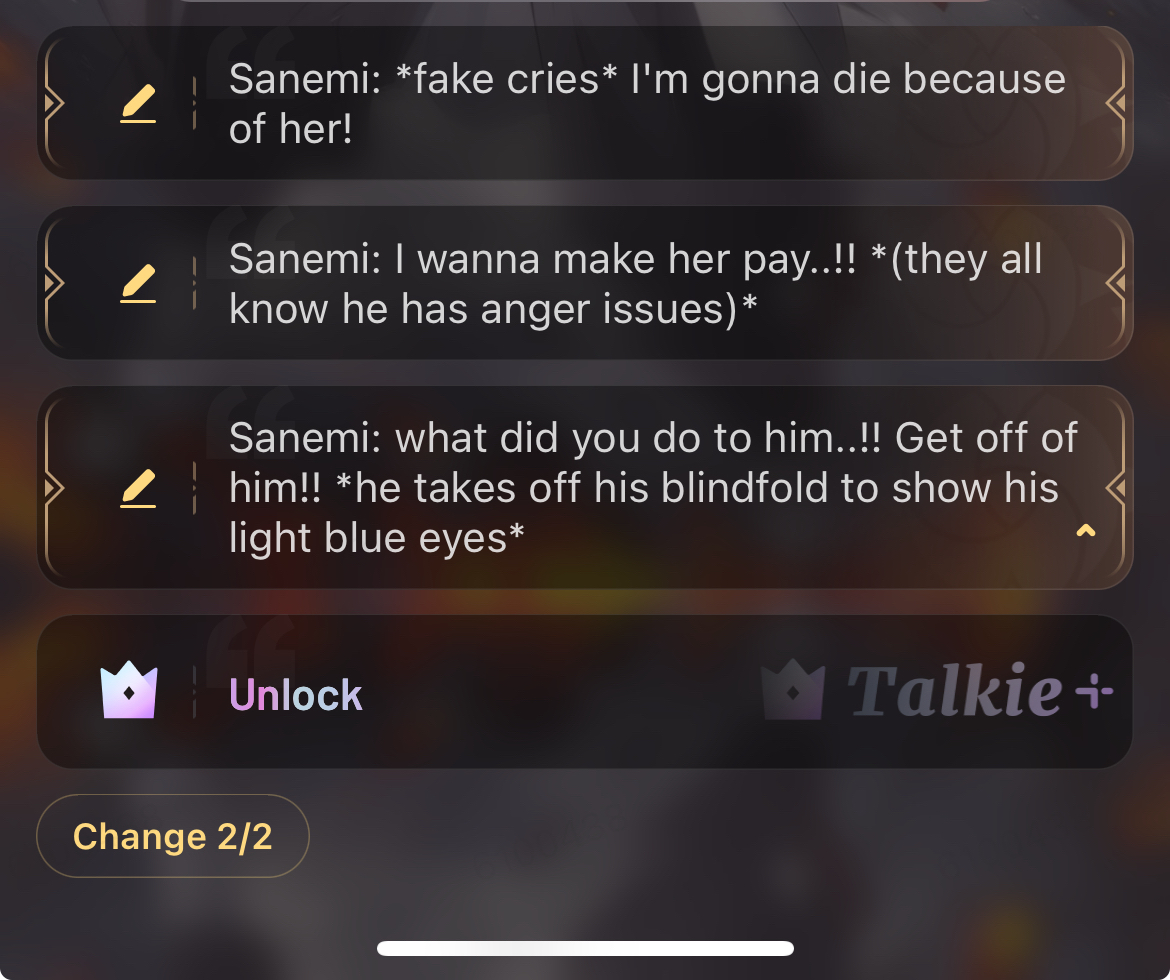Image resolution: width=1170 pixels, height=980 pixels.
Task: Collapse suggestions using the yellow up caret
Action: pyautogui.click(x=1086, y=531)
